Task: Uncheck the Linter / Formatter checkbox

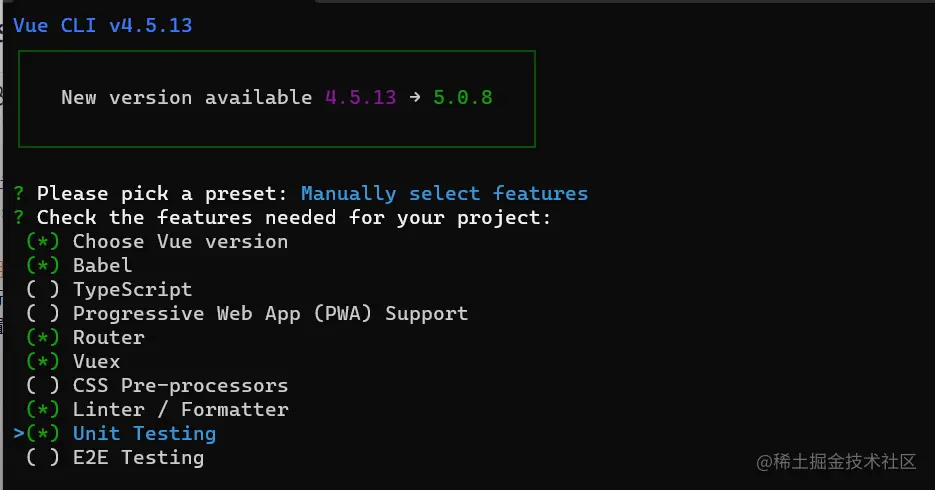Action: 43,410
